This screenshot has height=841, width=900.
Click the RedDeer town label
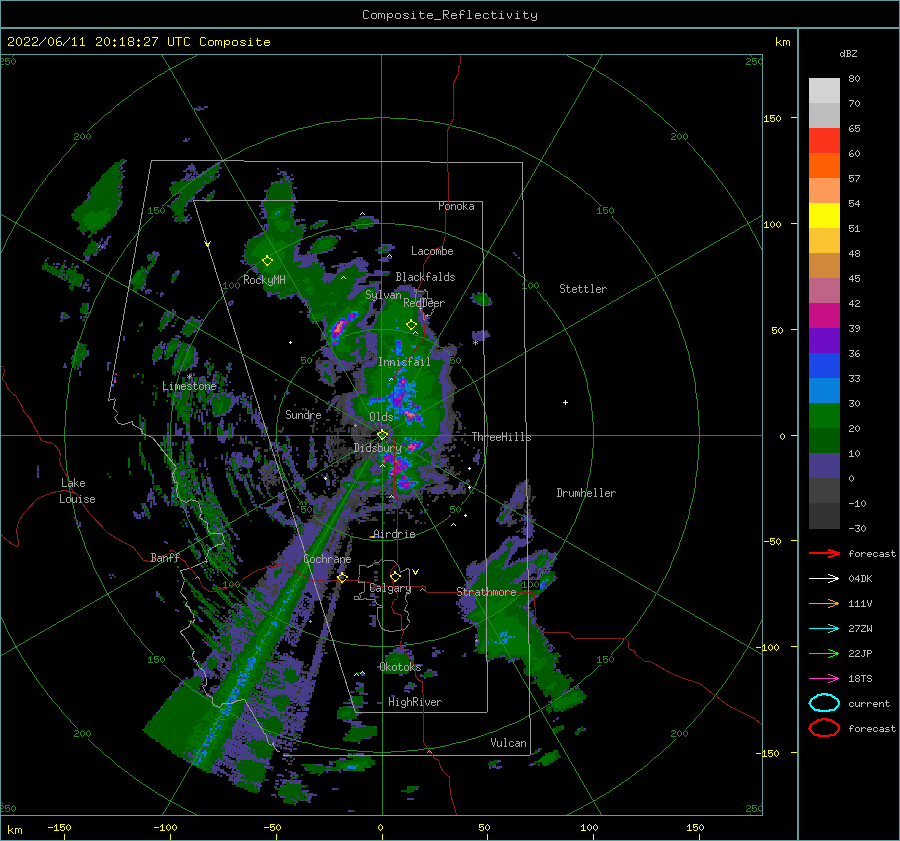tap(424, 303)
